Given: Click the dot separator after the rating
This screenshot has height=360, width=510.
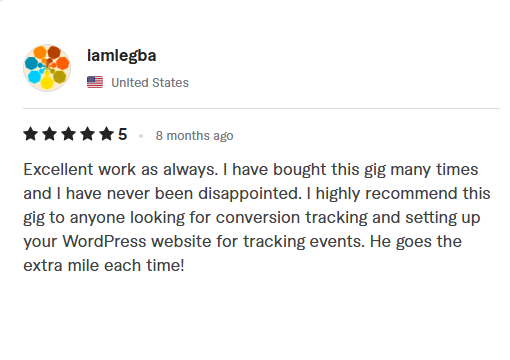Looking at the screenshot, I should coord(141,136).
